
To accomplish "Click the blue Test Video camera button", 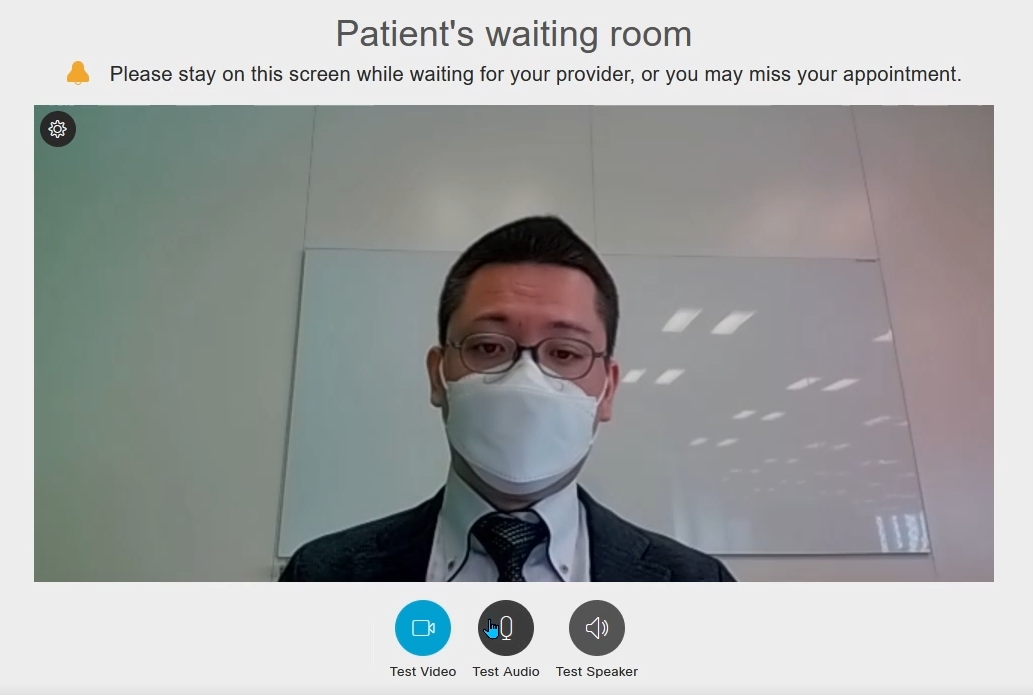I will point(423,628).
